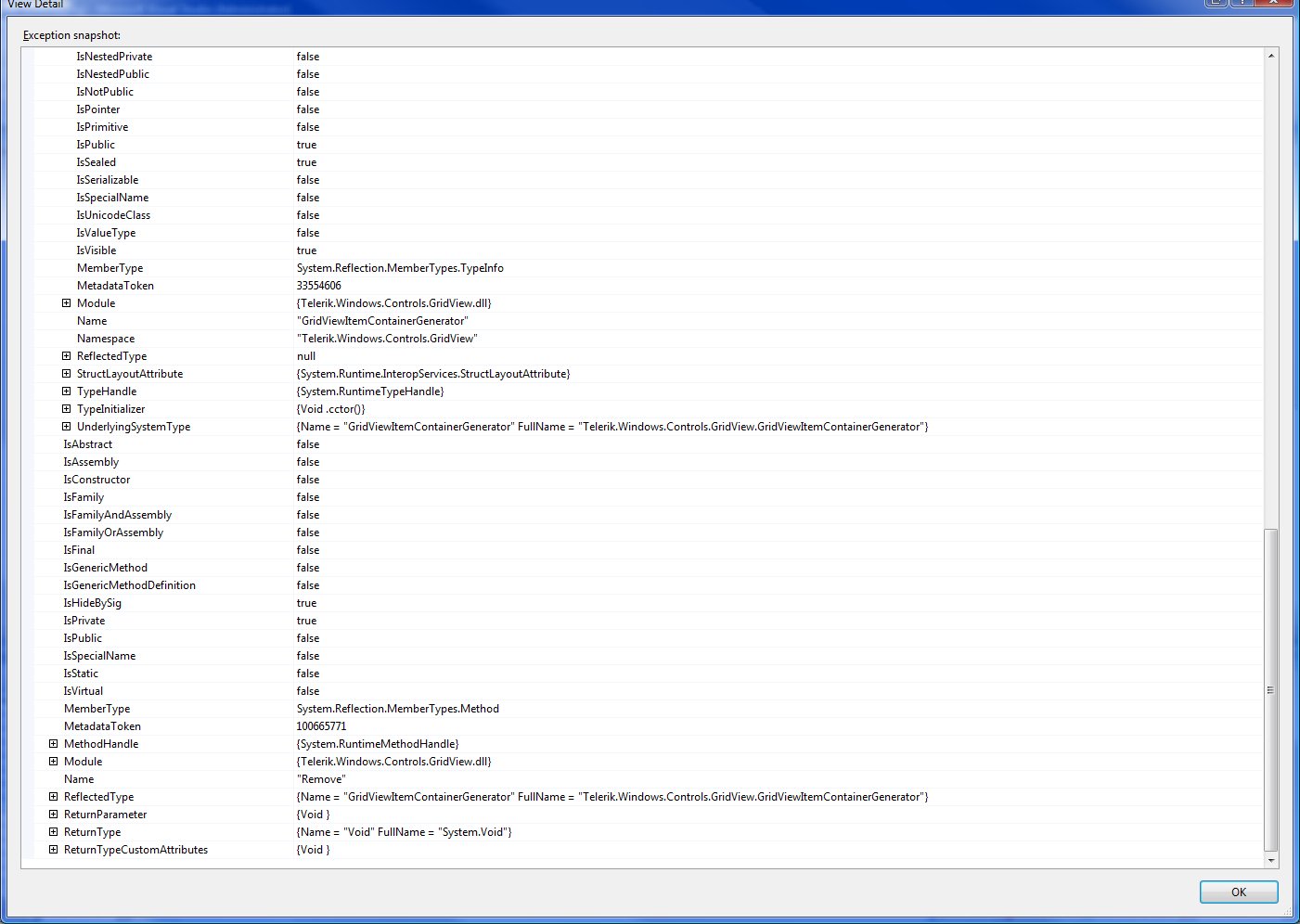Select the IsNotPublic row
Viewport: 1300px width, 924px height.
coord(648,92)
